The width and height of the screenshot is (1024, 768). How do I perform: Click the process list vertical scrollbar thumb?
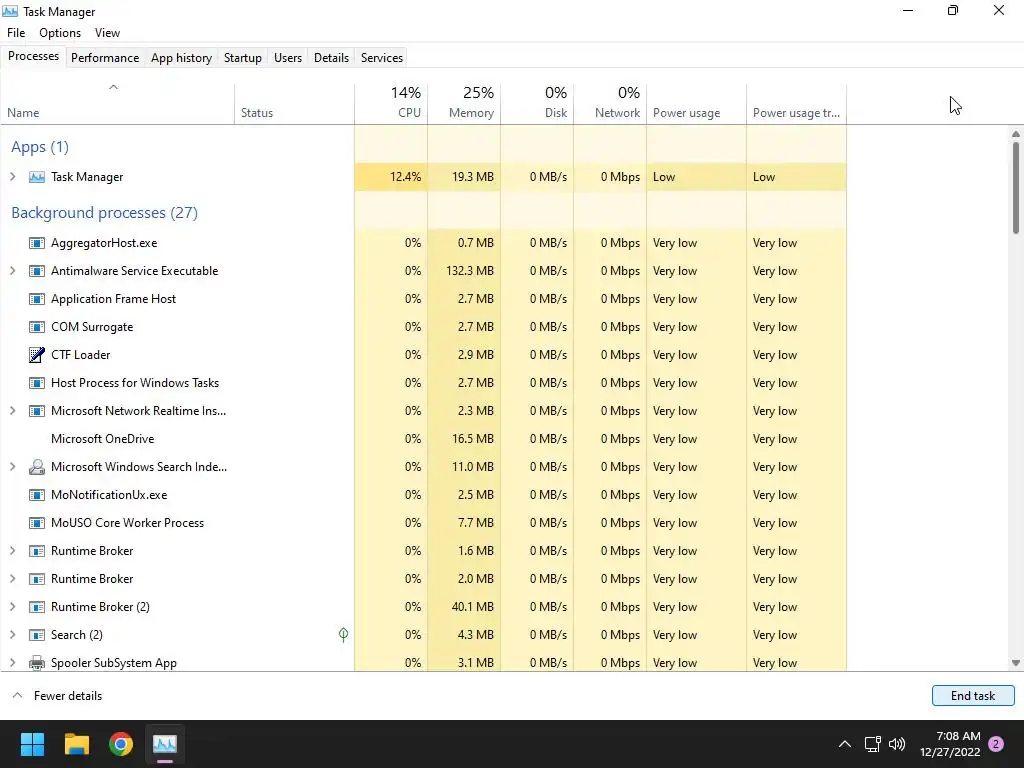tap(1016, 187)
